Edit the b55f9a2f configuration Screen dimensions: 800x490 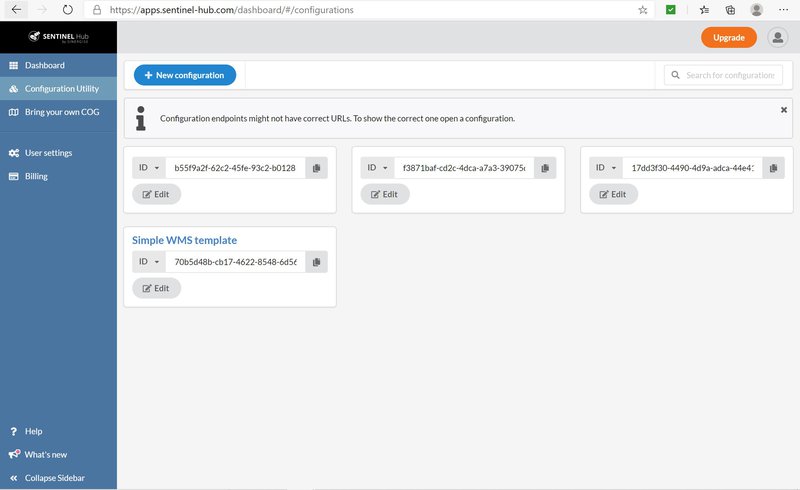[156, 194]
